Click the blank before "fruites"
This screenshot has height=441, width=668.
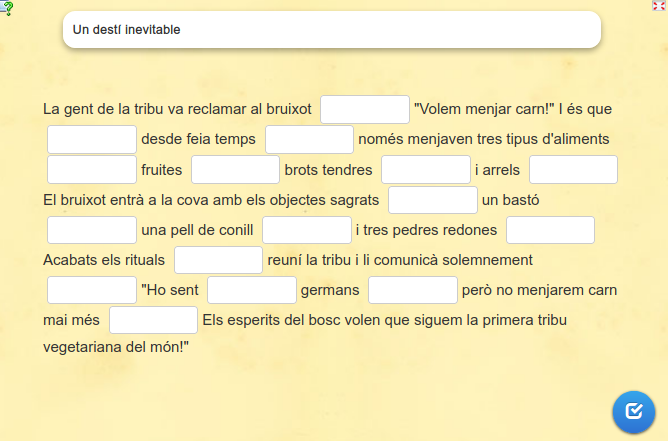(92, 170)
